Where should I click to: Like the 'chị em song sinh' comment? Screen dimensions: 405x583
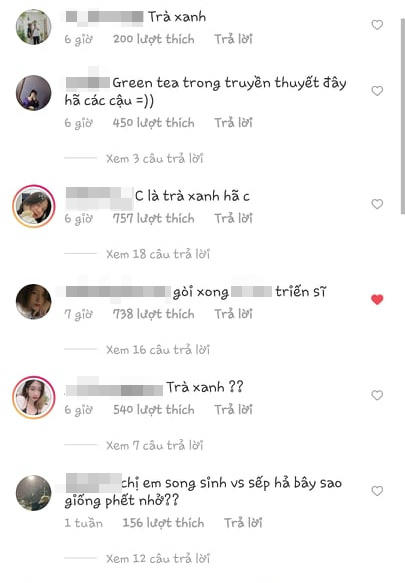(x=377, y=491)
